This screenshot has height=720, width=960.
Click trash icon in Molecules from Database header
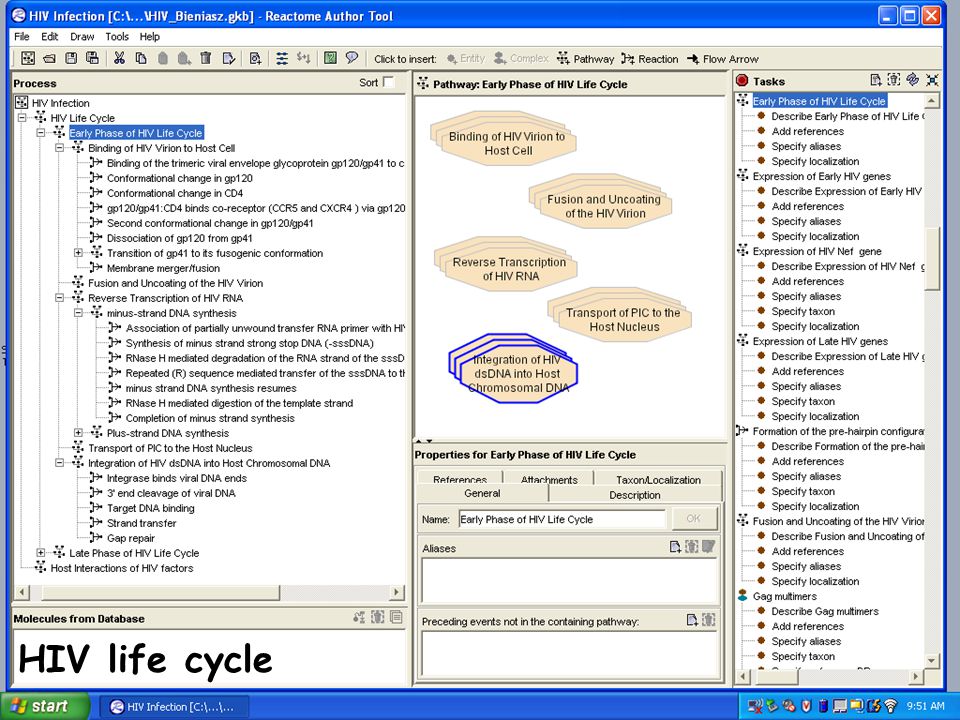coord(378,617)
